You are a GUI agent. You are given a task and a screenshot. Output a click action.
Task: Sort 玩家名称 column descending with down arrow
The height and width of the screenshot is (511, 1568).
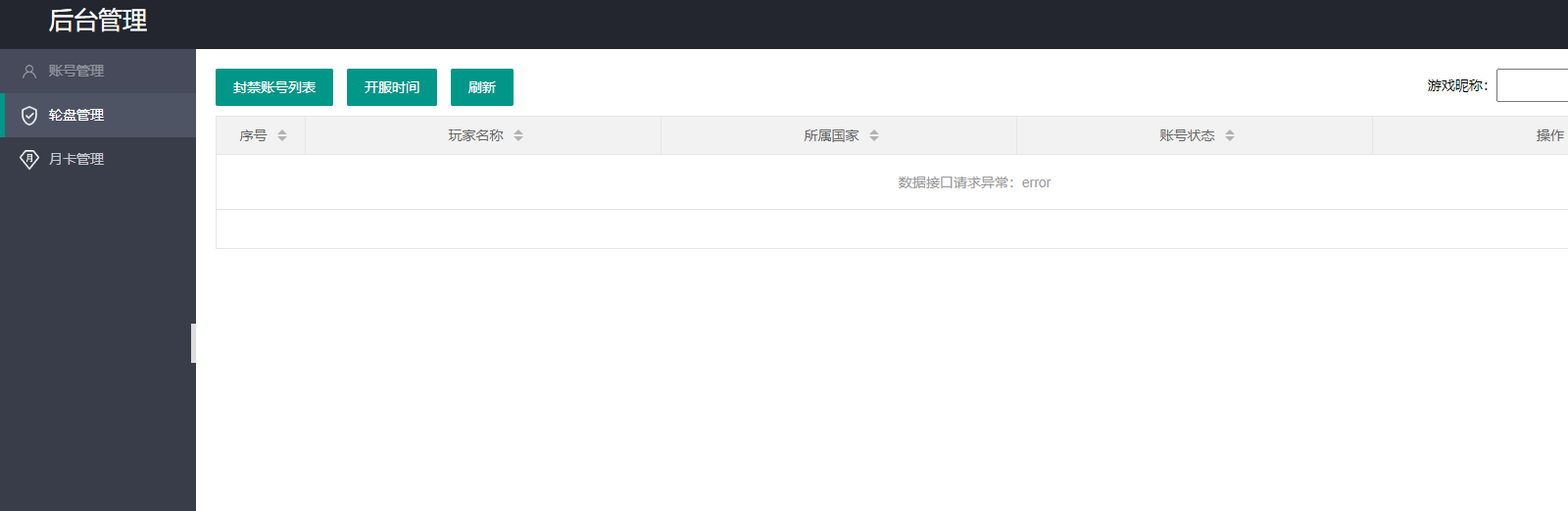(518, 139)
